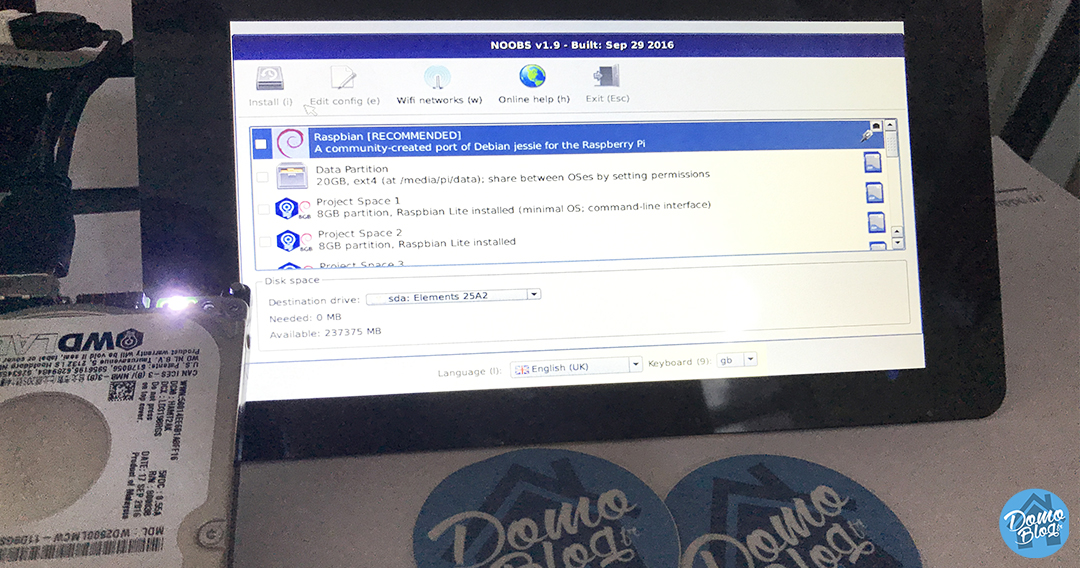Tick the Project Space 1 checkbox

pyautogui.click(x=264, y=209)
